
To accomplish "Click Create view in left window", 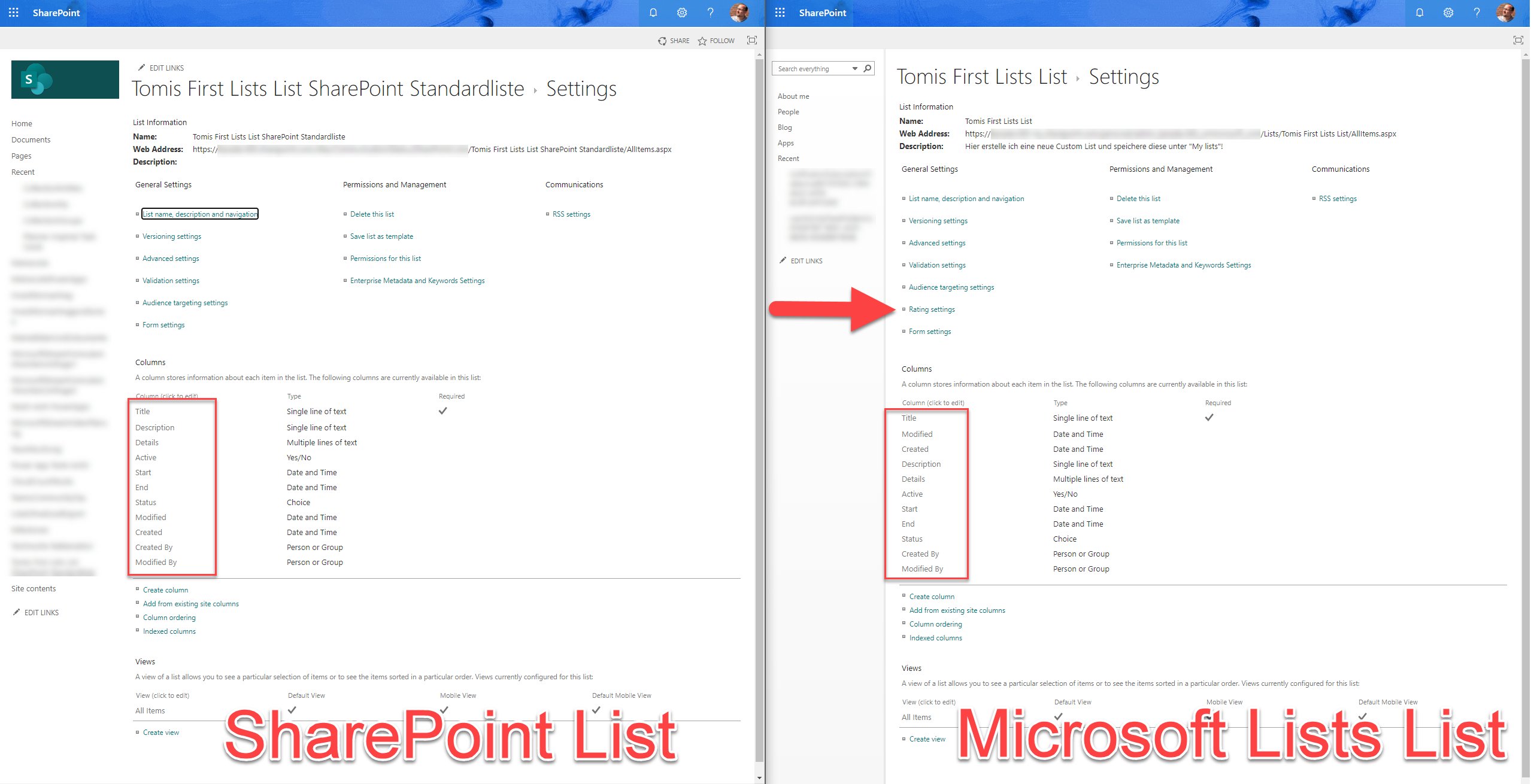I will (x=160, y=732).
